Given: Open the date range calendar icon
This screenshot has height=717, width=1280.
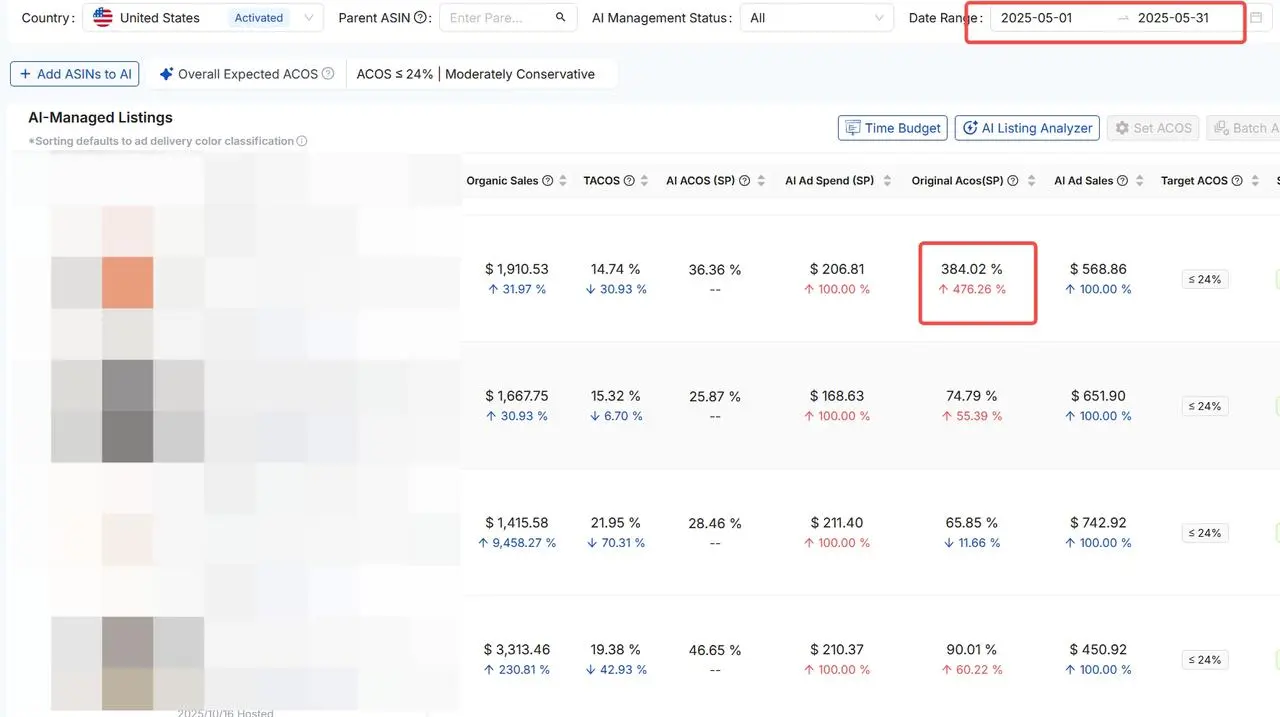Looking at the screenshot, I should (1256, 18).
